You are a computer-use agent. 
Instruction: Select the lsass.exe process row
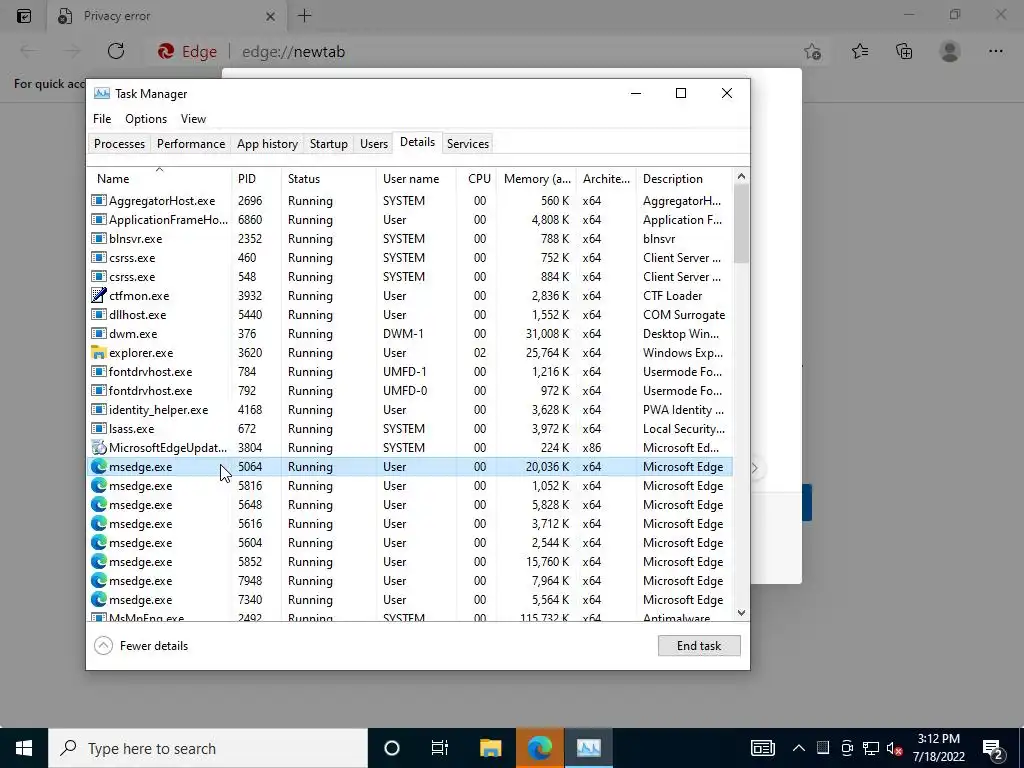point(409,429)
